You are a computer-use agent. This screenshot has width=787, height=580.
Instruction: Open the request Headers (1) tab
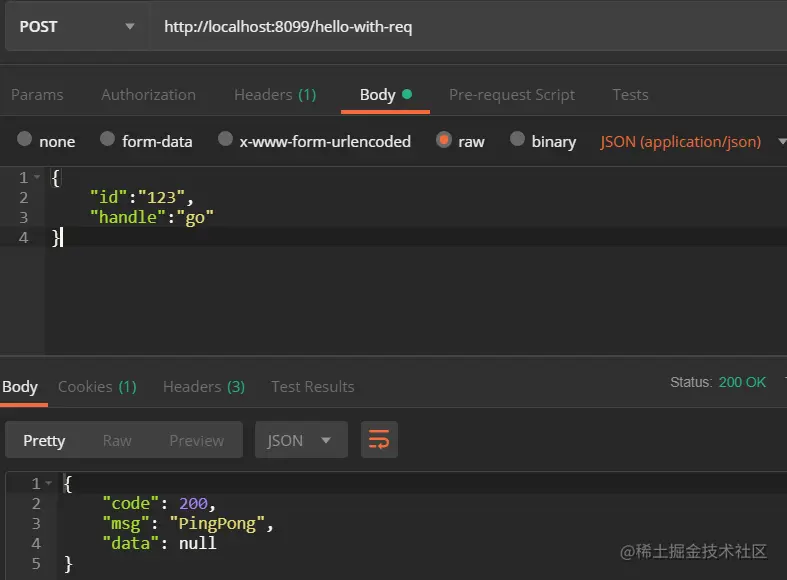[x=275, y=95]
